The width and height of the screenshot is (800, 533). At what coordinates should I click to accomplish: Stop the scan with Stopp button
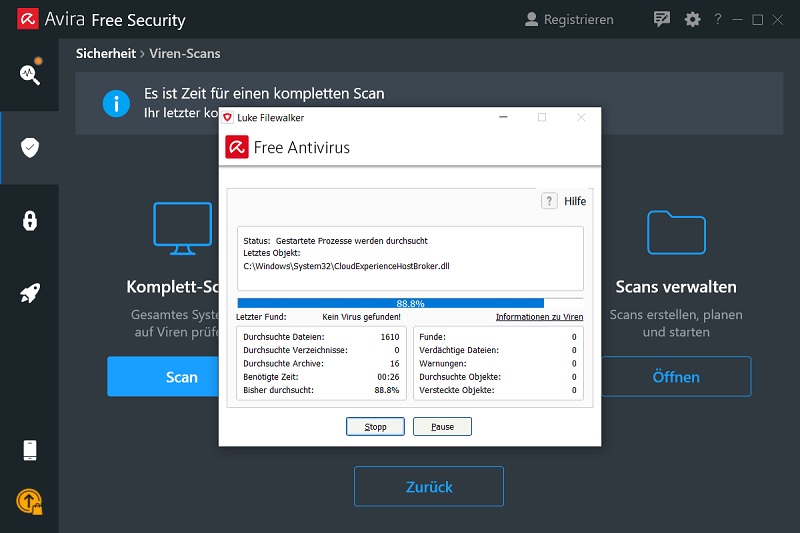(x=375, y=426)
